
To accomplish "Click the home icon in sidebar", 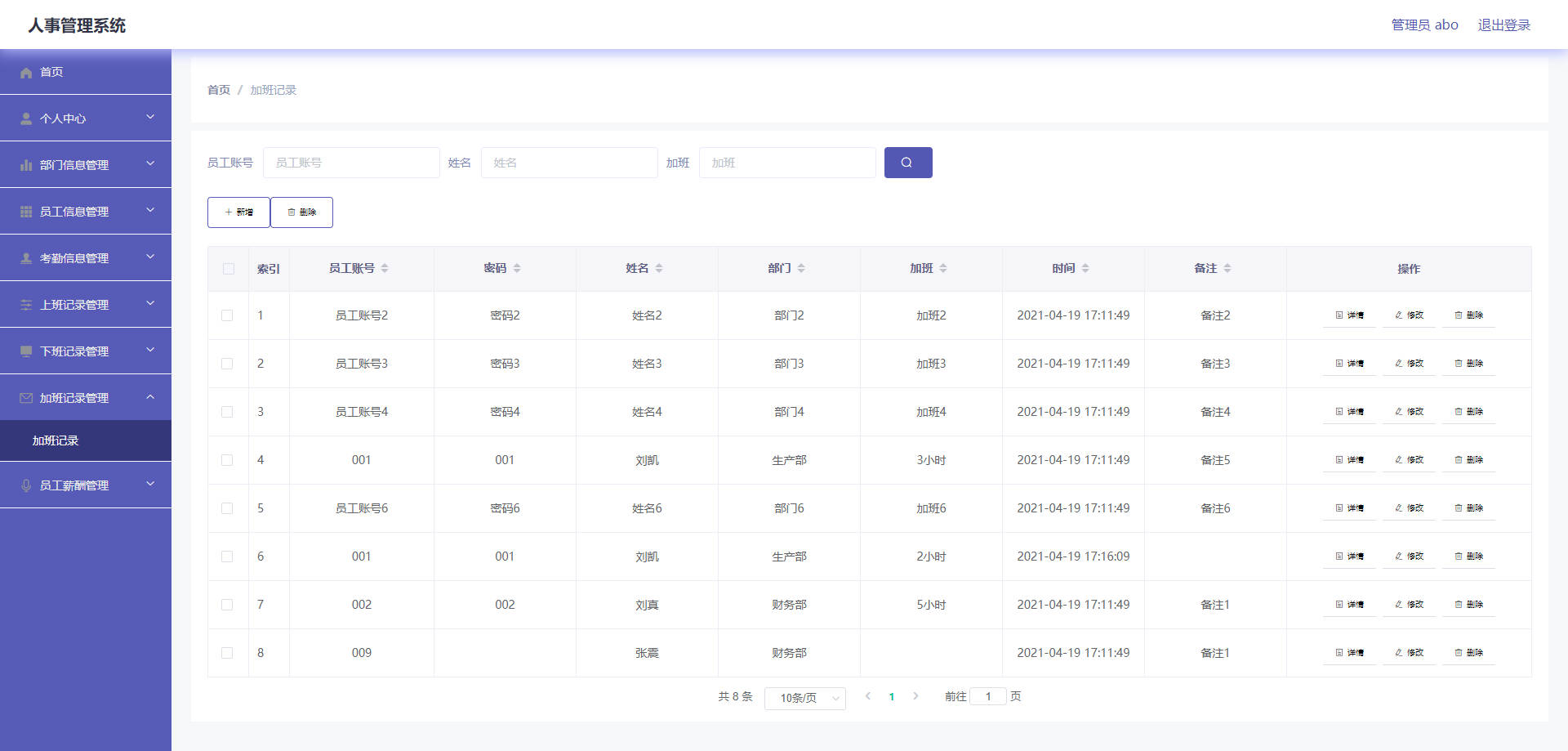I will coord(26,73).
